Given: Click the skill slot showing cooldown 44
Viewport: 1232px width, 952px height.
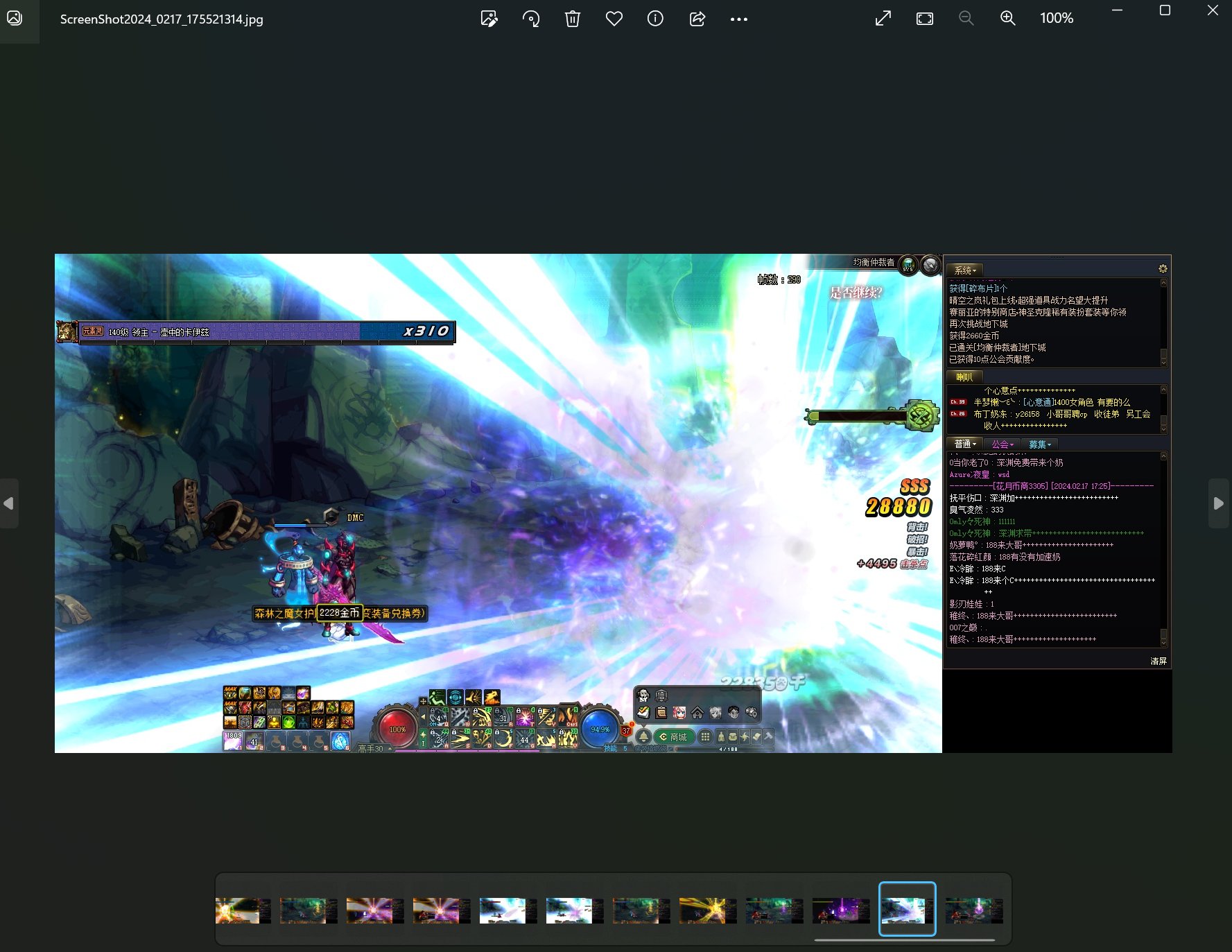Looking at the screenshot, I should 525,738.
